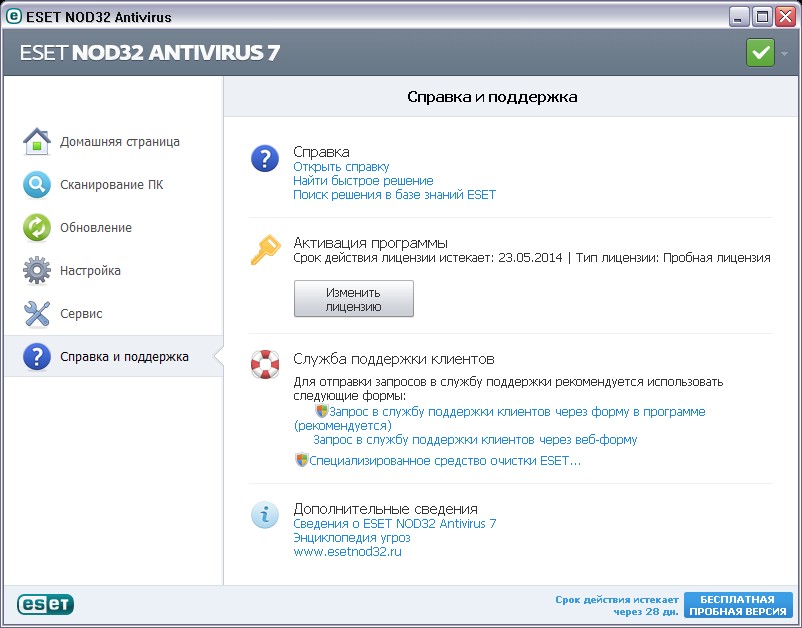Click shield icon beside Специализированное средство очистки
The image size is (802, 628).
click(x=302, y=460)
